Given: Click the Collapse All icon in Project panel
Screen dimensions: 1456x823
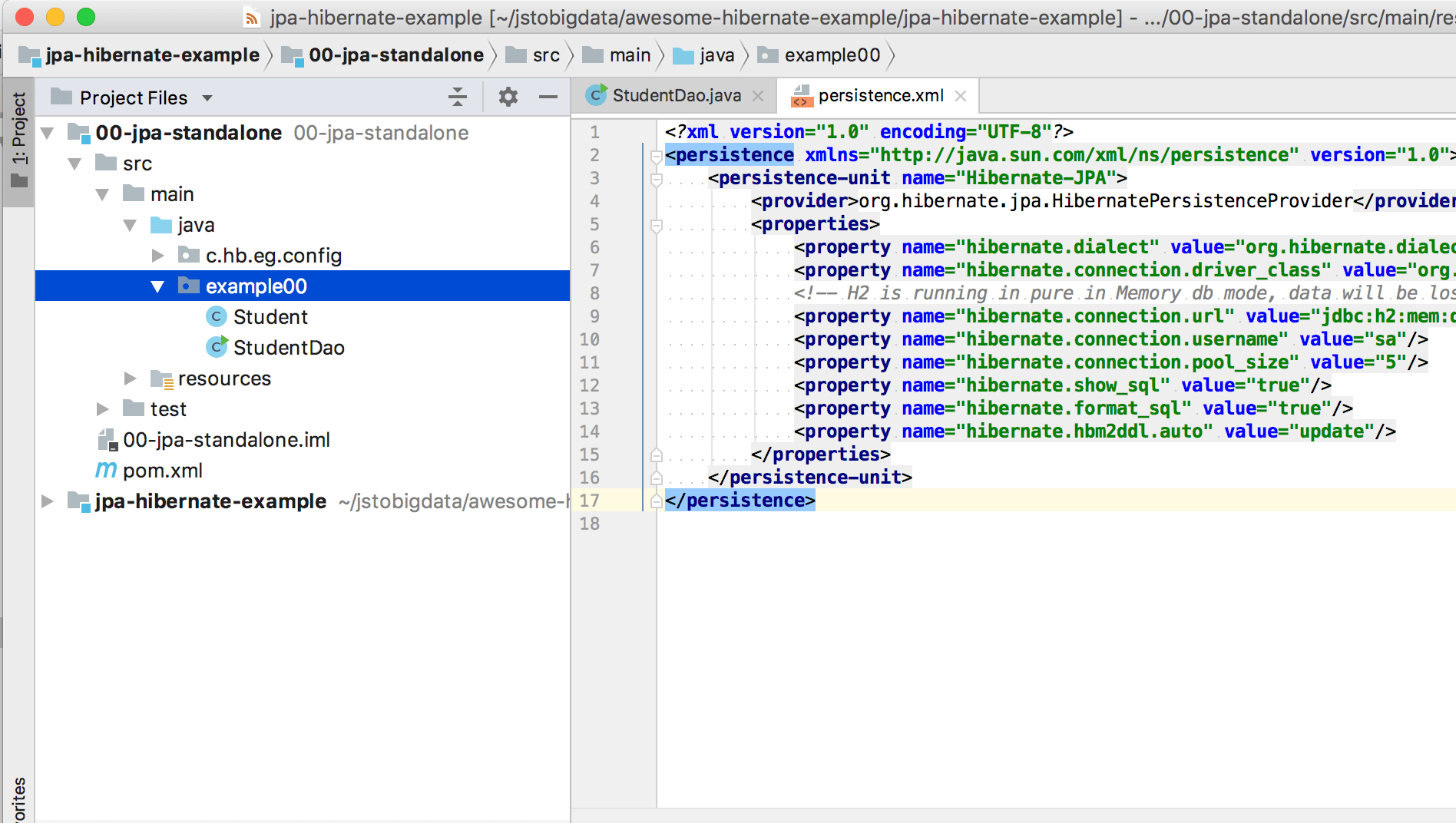Looking at the screenshot, I should tap(458, 98).
